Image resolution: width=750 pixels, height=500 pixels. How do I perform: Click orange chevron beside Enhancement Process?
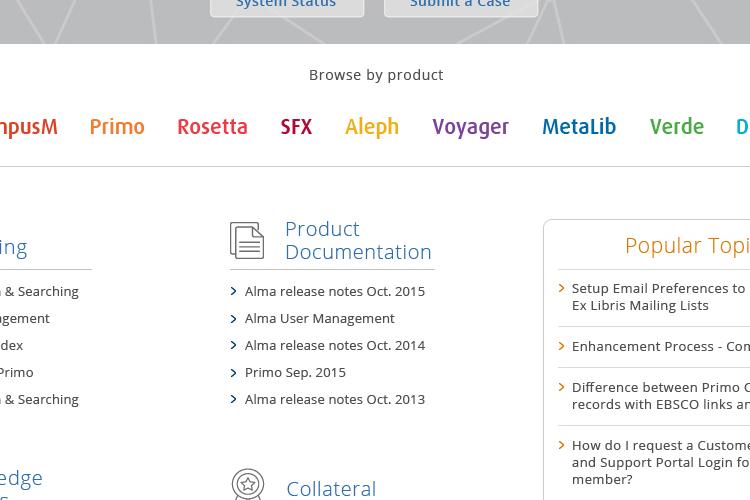click(562, 346)
